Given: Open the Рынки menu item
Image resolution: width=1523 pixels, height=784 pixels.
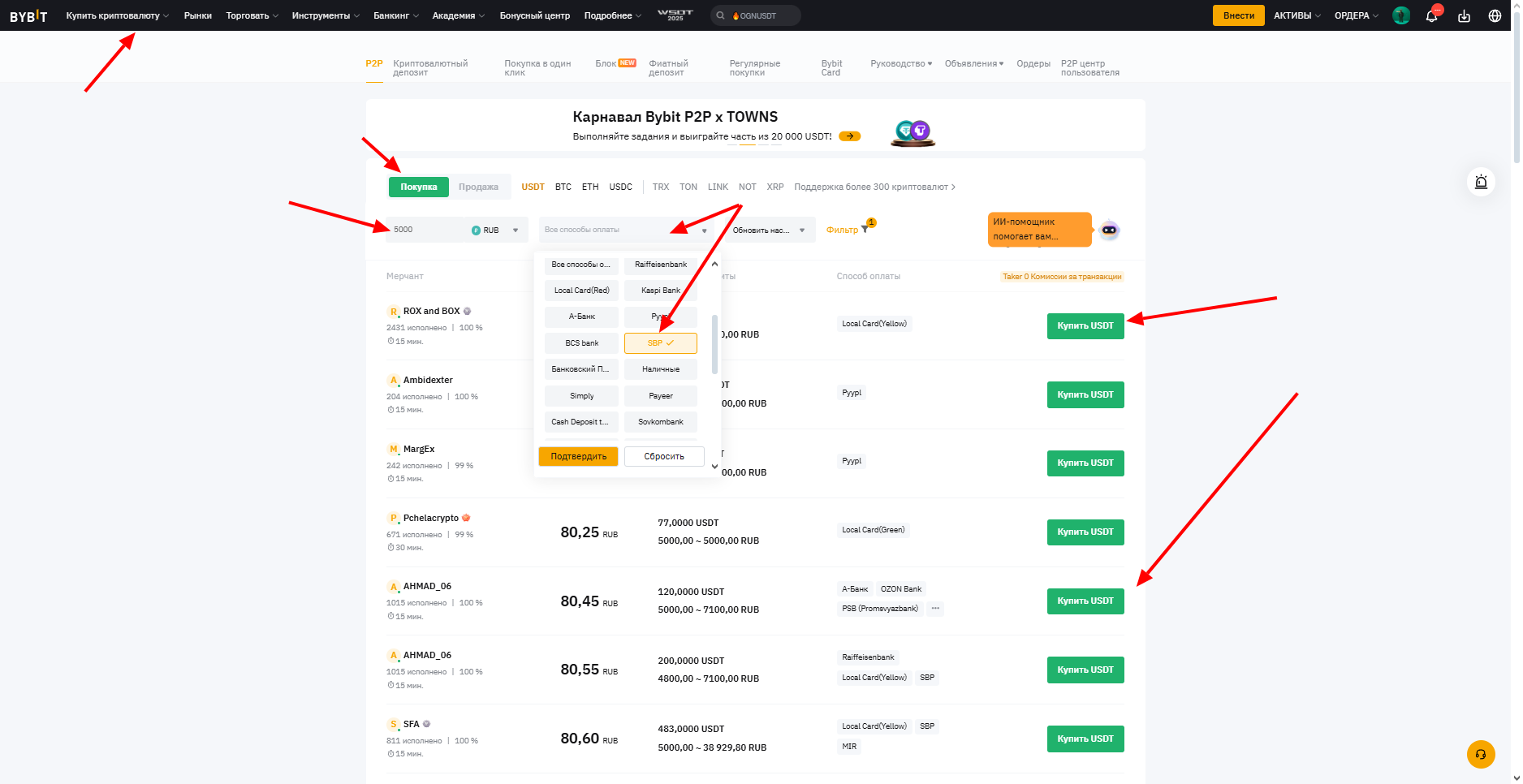Looking at the screenshot, I should coord(198,15).
